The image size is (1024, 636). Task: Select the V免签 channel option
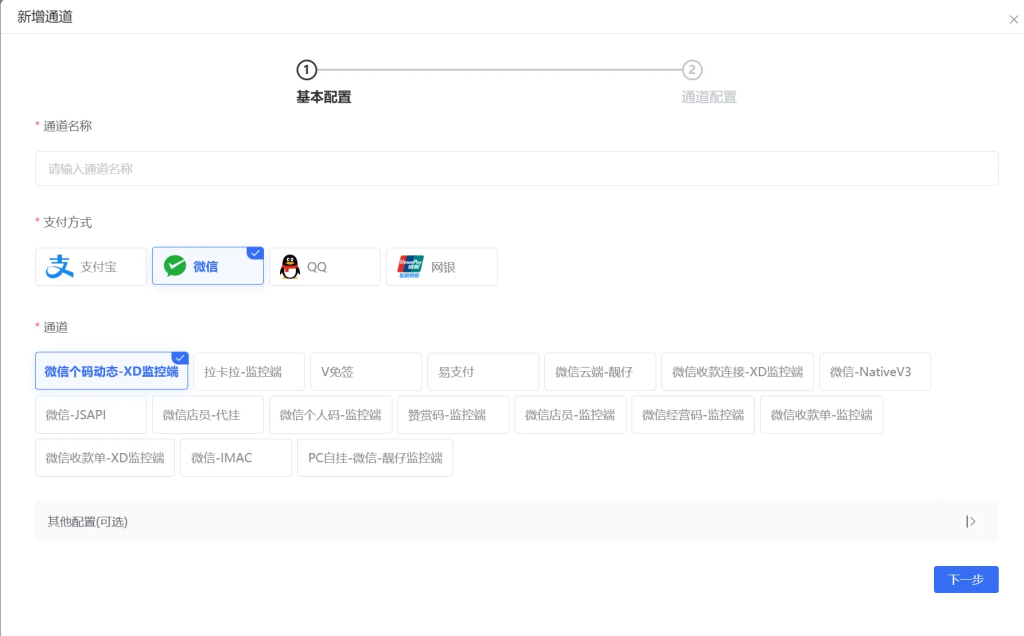[365, 372]
